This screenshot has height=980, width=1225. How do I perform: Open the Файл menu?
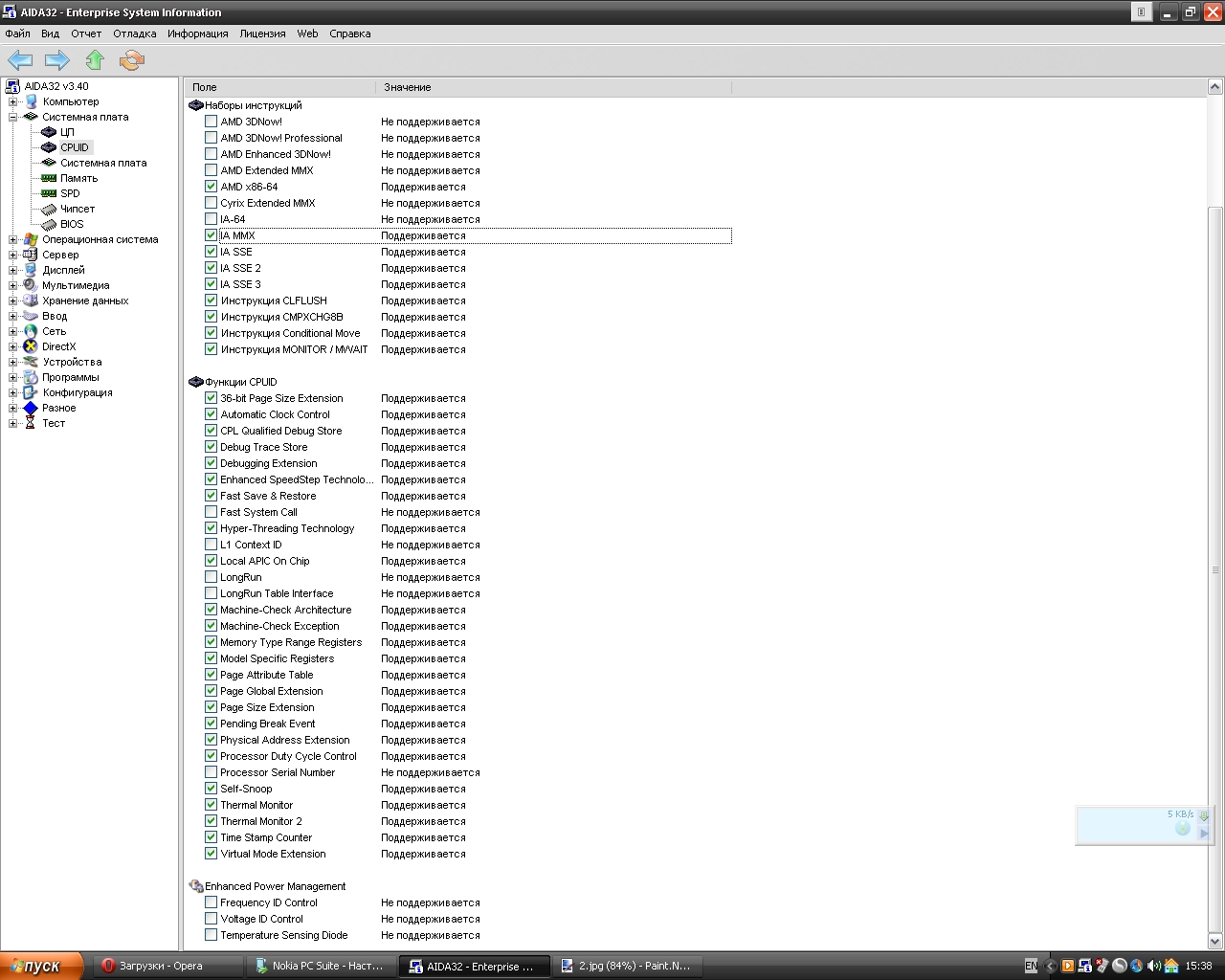[x=17, y=33]
